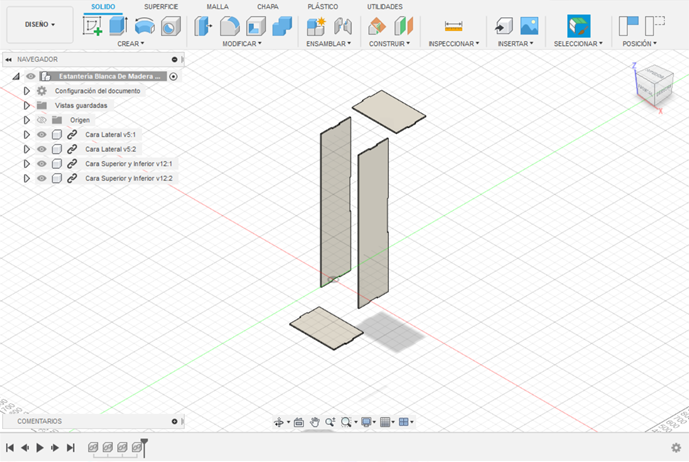Switch to the SUPERFICIE tab
689x462 pixels.
161,7
